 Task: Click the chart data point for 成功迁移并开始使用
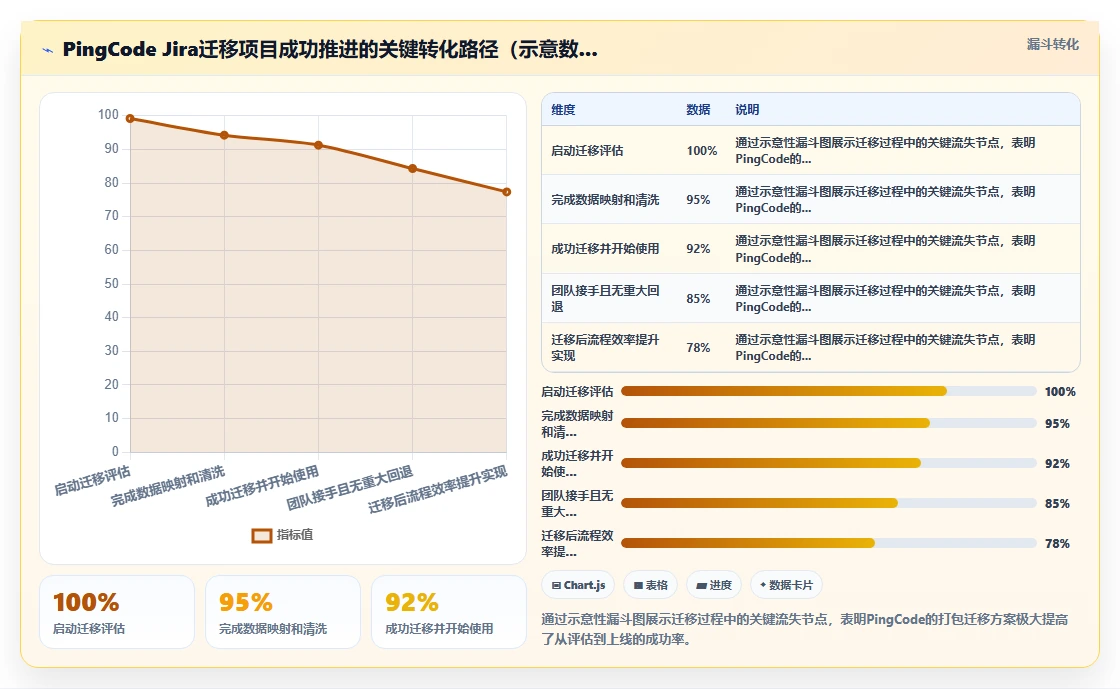click(x=319, y=145)
